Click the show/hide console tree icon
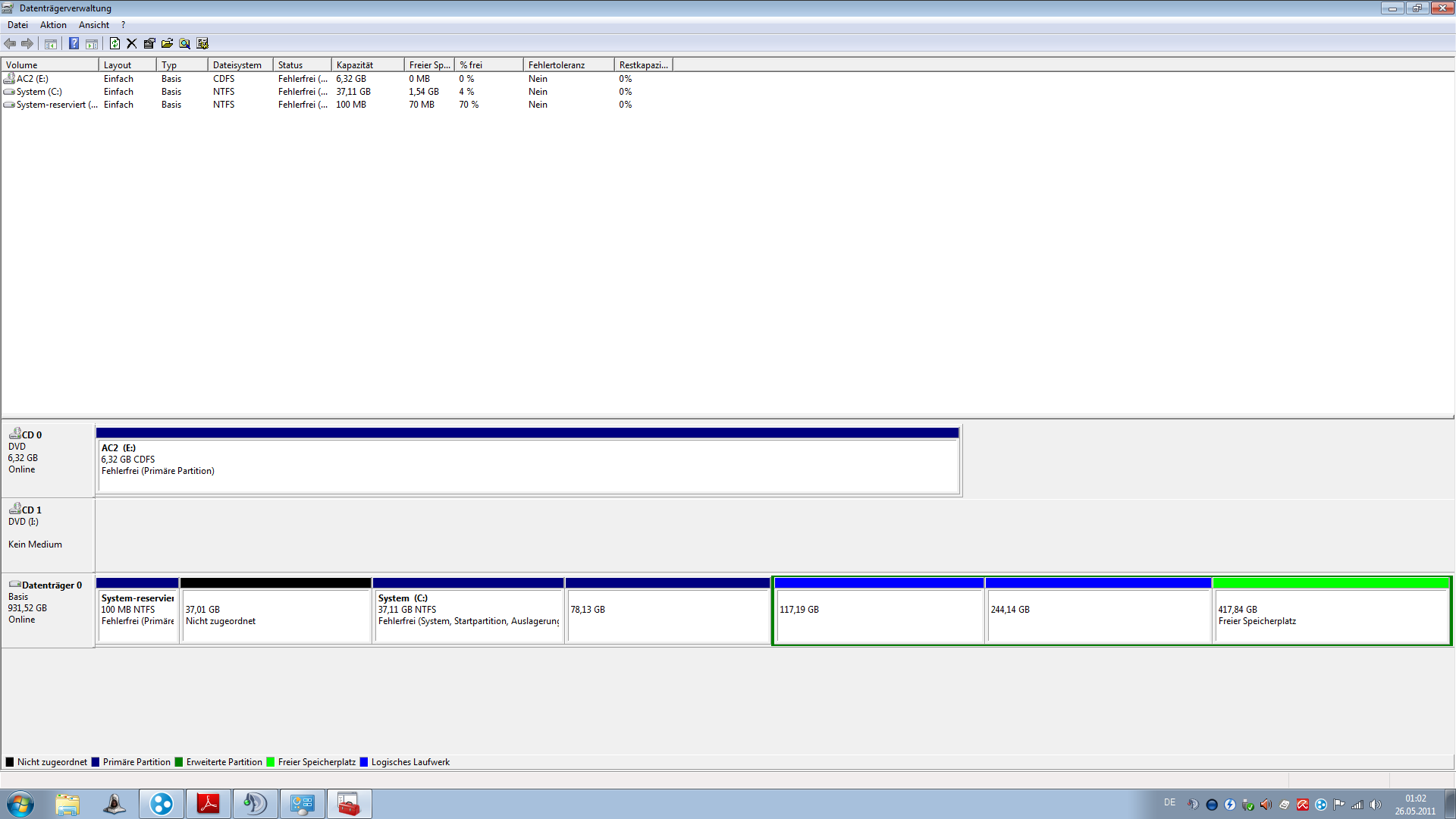The width and height of the screenshot is (1456, 819). pos(51,43)
